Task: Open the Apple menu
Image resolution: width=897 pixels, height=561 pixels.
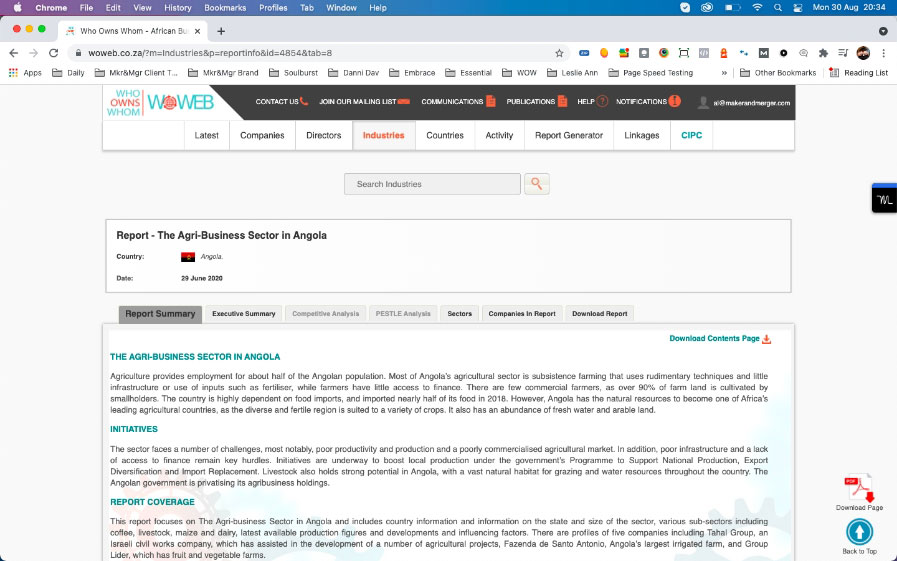Action: point(18,8)
